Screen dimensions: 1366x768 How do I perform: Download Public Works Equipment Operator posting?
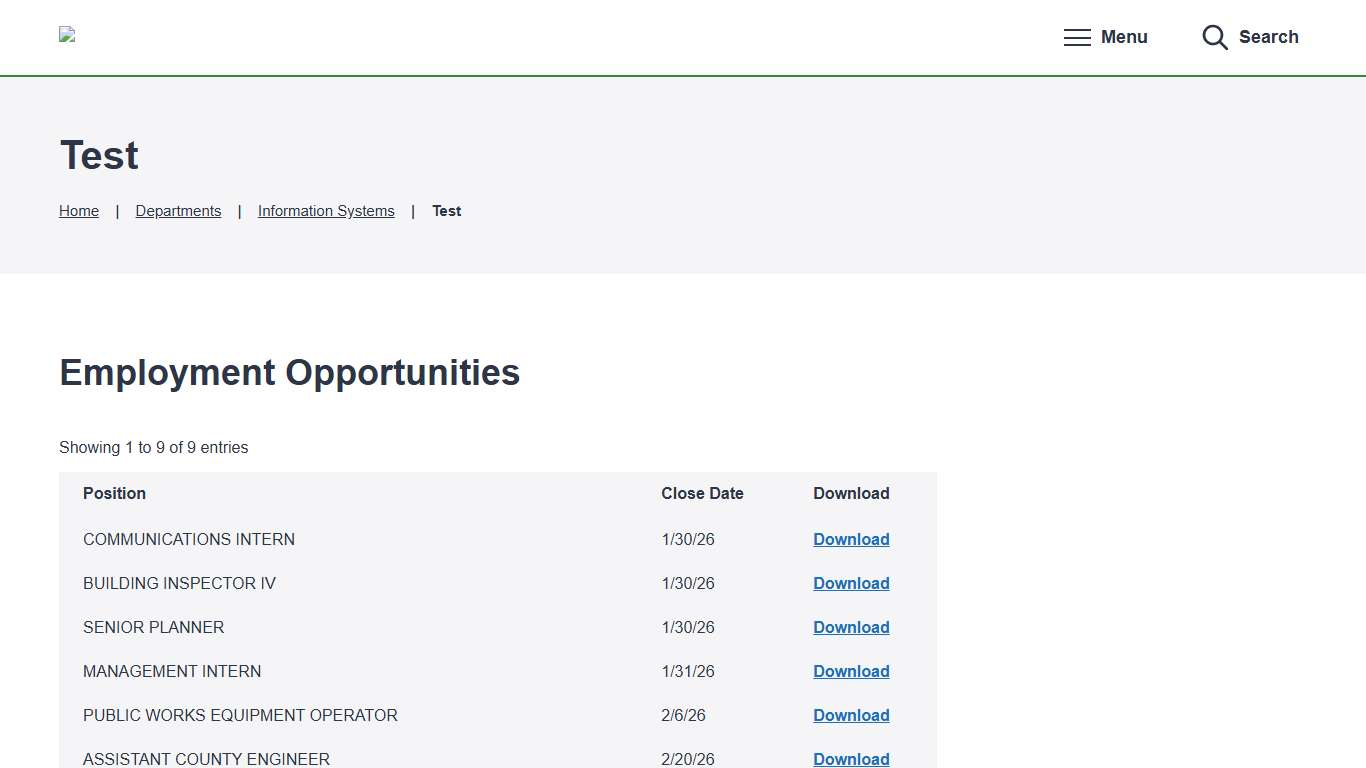851,715
